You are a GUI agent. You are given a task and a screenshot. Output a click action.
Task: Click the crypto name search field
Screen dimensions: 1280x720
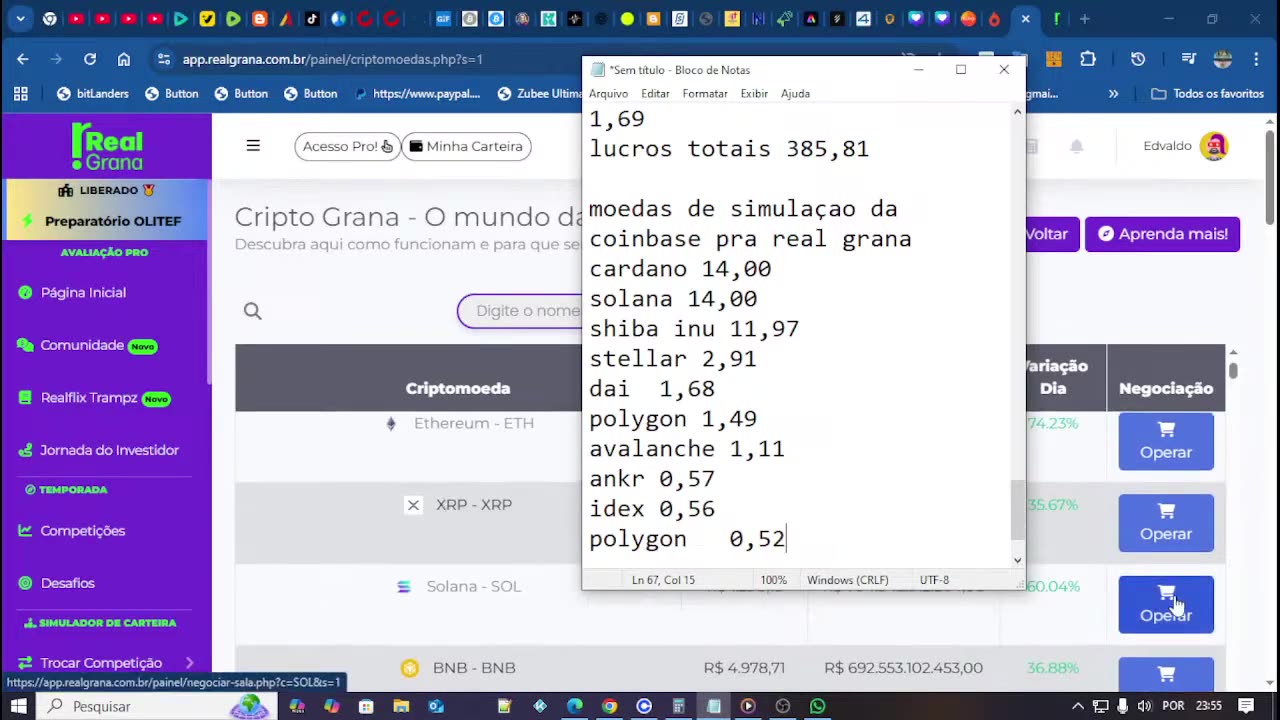tap(520, 311)
